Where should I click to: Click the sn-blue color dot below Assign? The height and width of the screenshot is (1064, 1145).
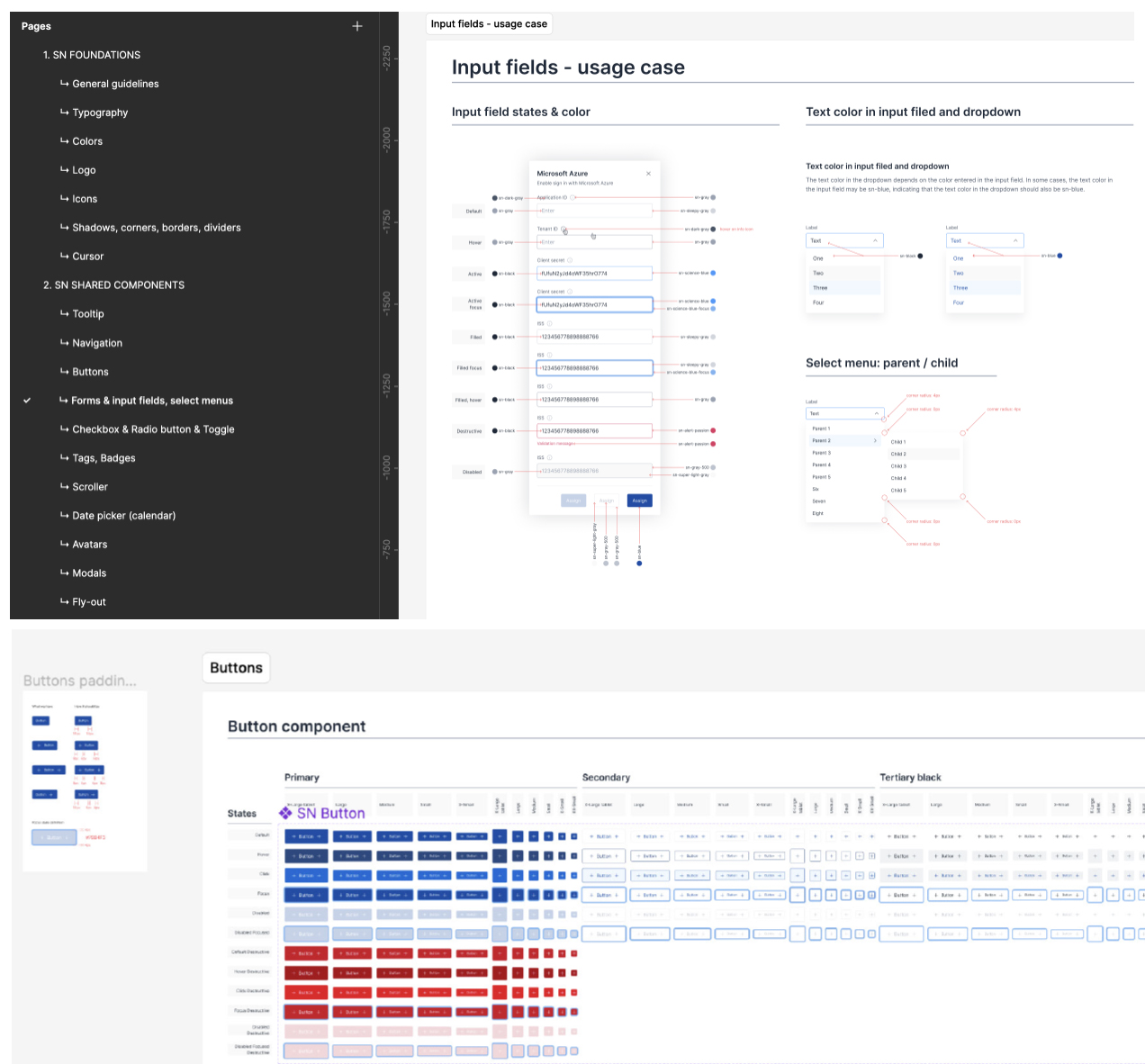[x=639, y=564]
